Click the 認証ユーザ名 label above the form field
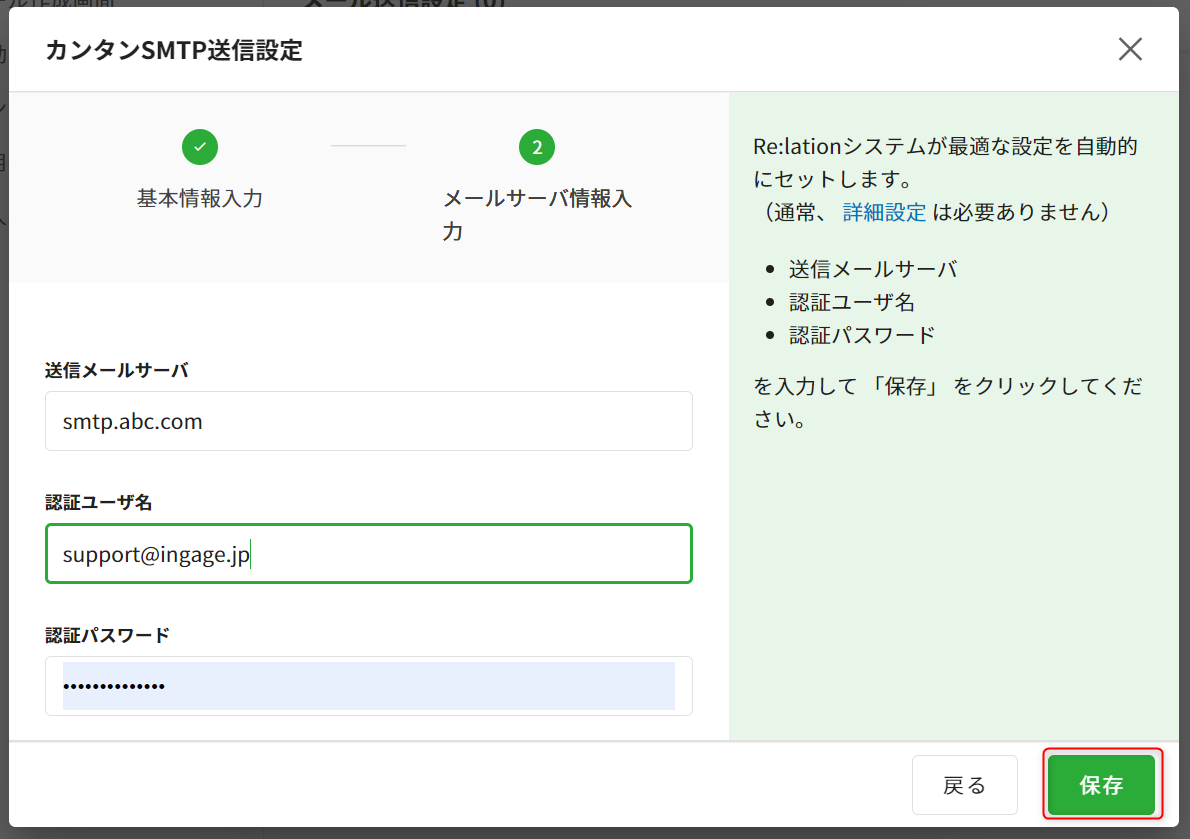Screen dimensions: 1190x839 tap(99, 502)
